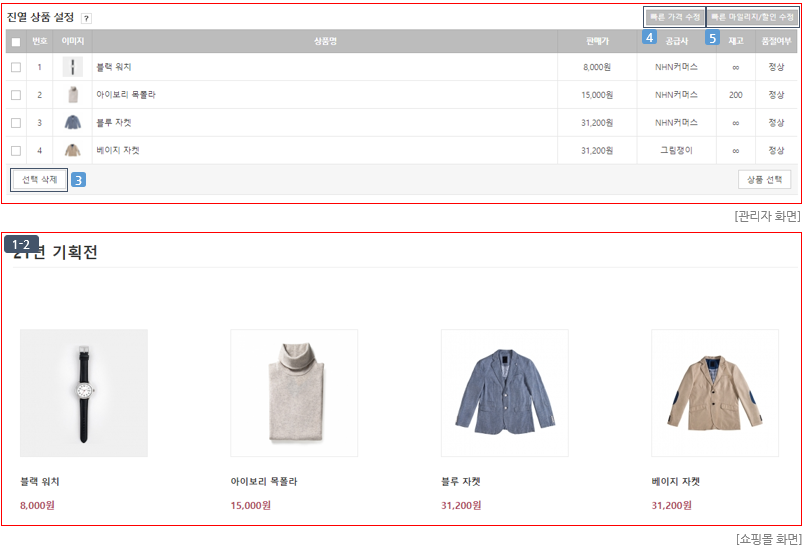This screenshot has height=553, width=807.
Task: Click the 베이지 자켓 small thumbnail in the table
Action: 73,150
